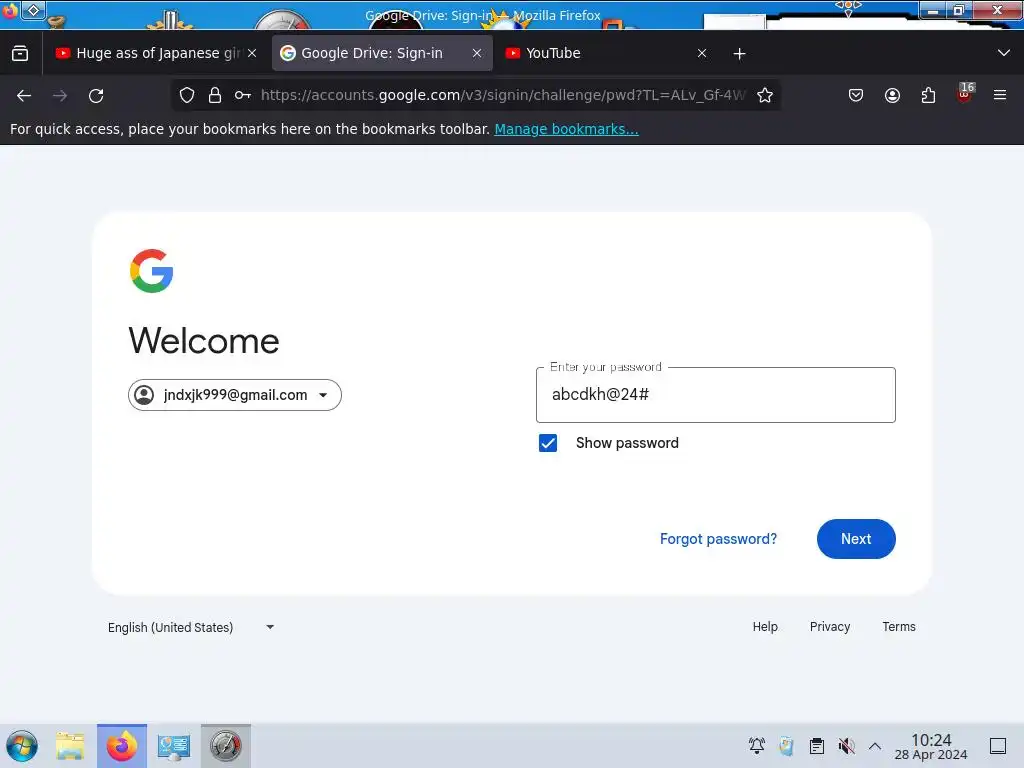1024x768 pixels.
Task: Show site security lock information
Action: coord(215,95)
